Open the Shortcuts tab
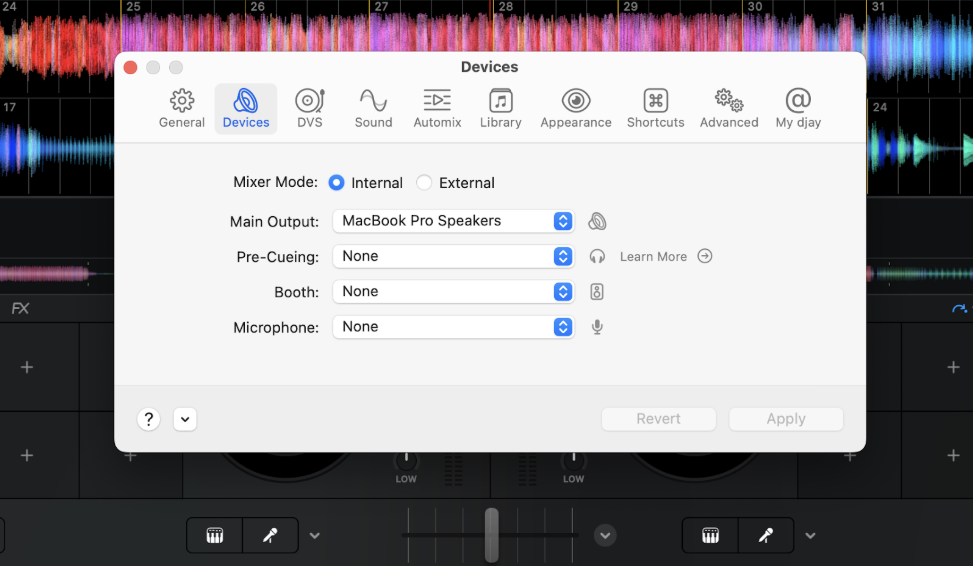Viewport: 974px width, 566px height. (655, 109)
